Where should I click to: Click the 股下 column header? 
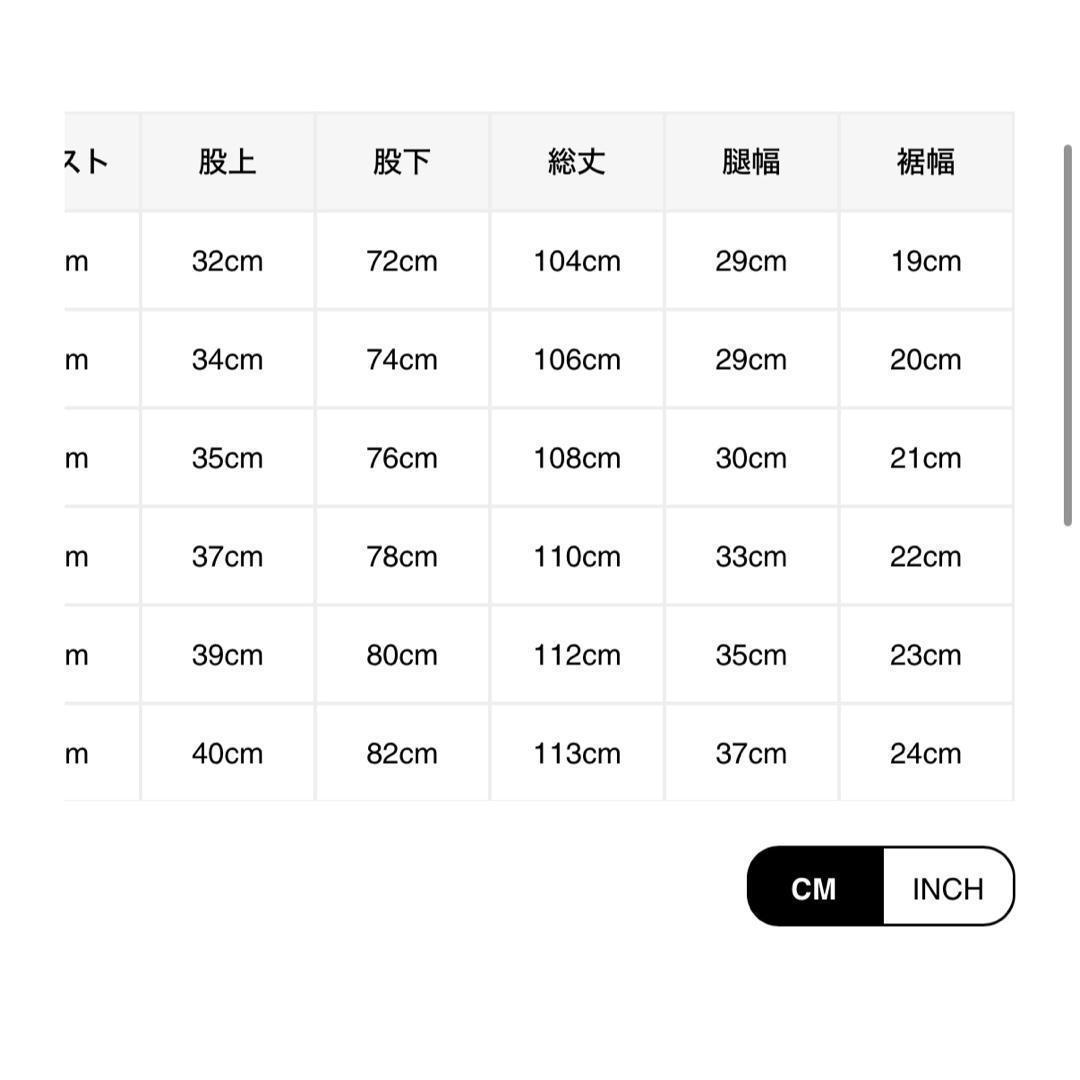point(402,162)
